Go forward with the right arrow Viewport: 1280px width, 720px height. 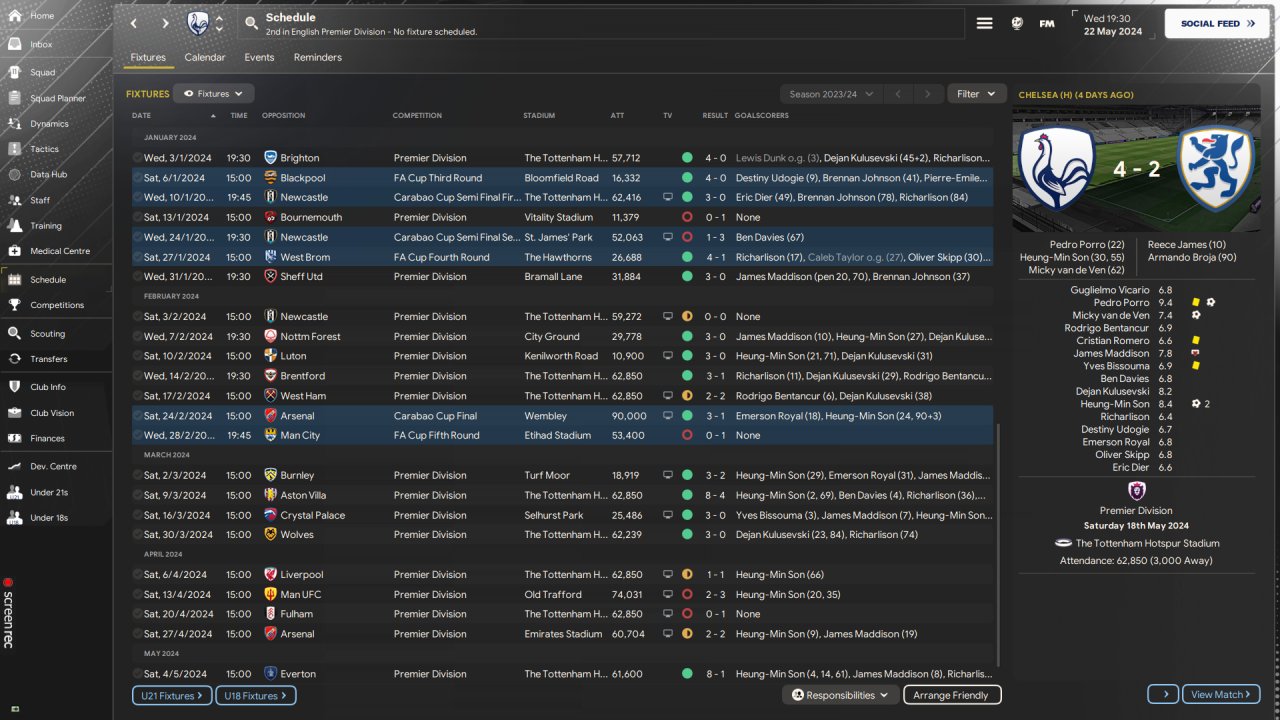165,23
